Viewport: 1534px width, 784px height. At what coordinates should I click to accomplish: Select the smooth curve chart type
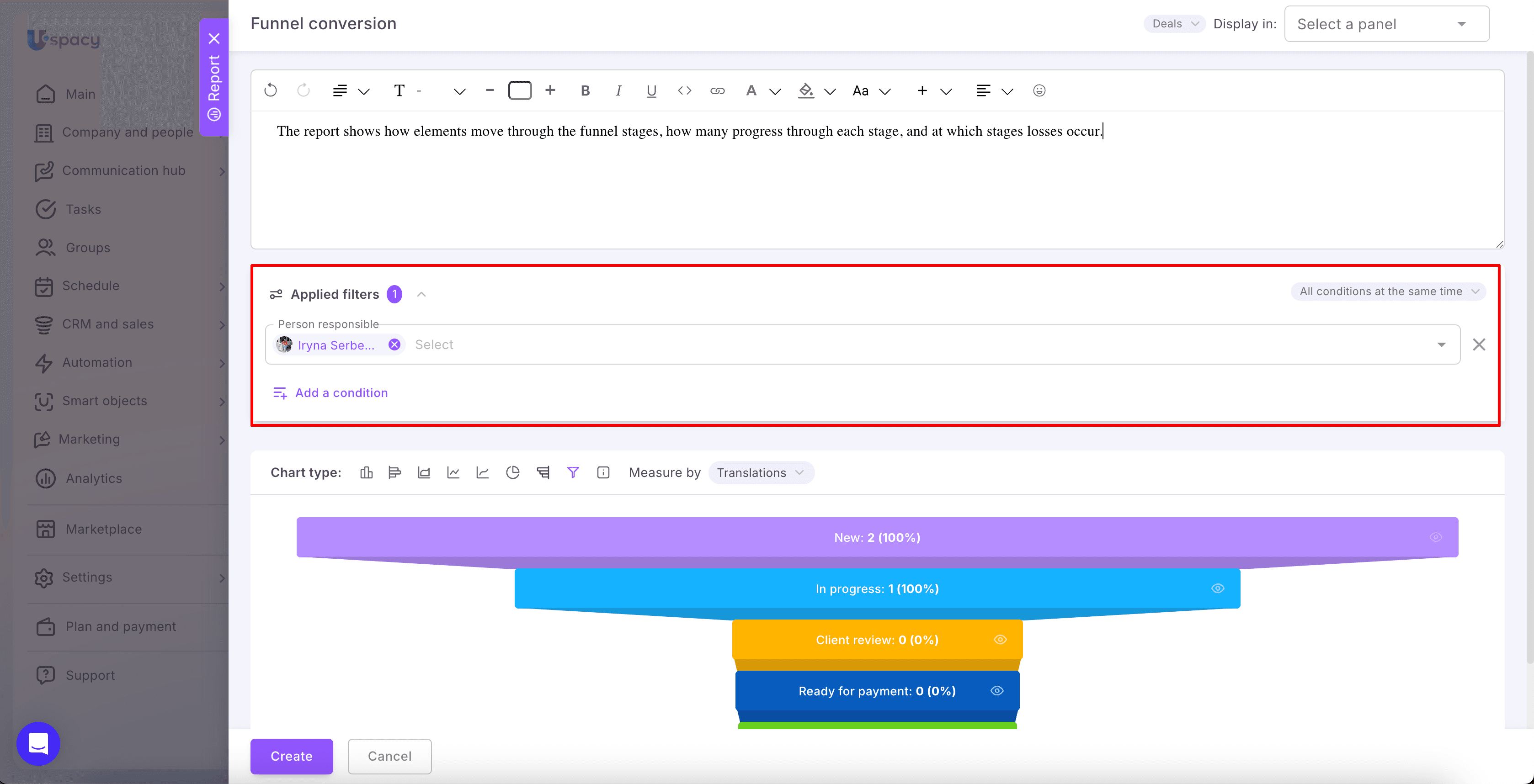tap(482, 472)
